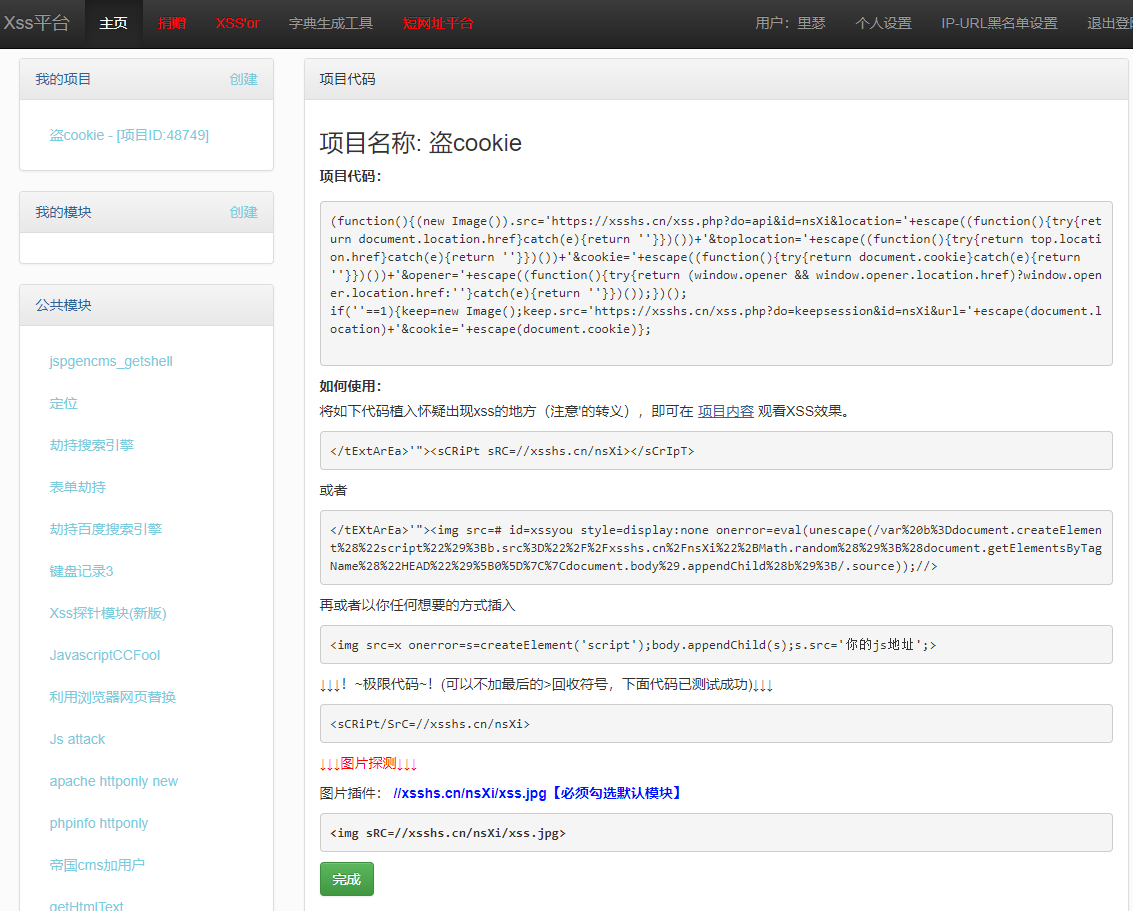Click the 我的项目 panel title

tap(64, 79)
